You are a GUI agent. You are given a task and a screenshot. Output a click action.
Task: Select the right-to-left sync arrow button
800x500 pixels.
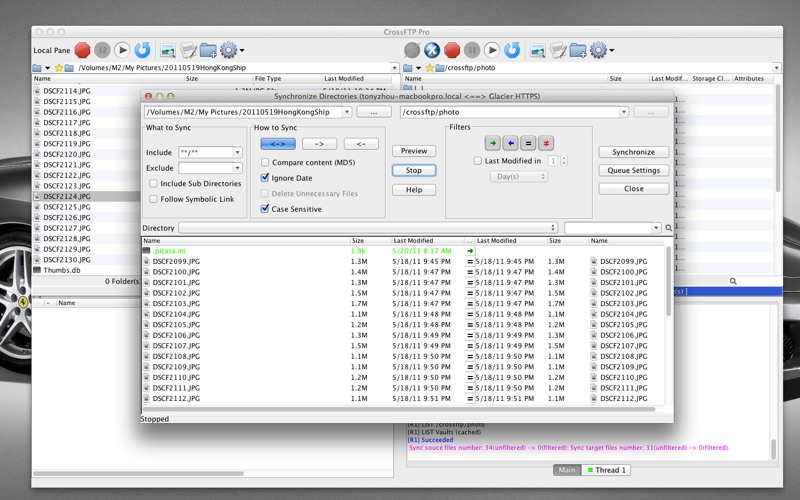coord(360,144)
